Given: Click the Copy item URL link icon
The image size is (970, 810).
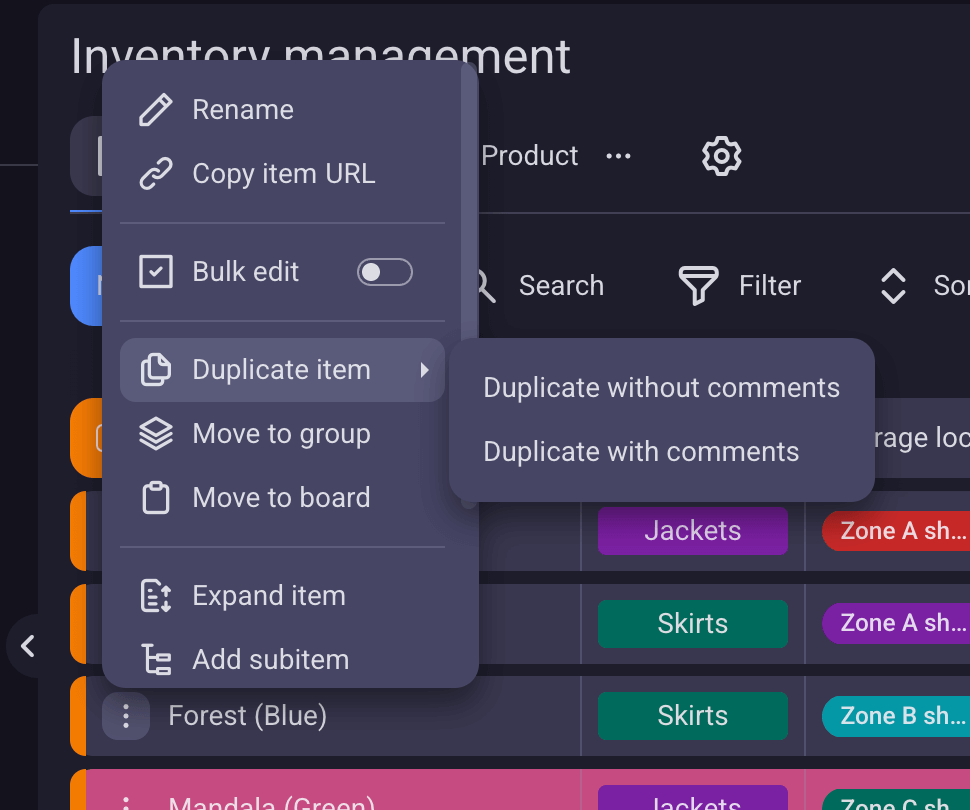Looking at the screenshot, I should [x=154, y=173].
